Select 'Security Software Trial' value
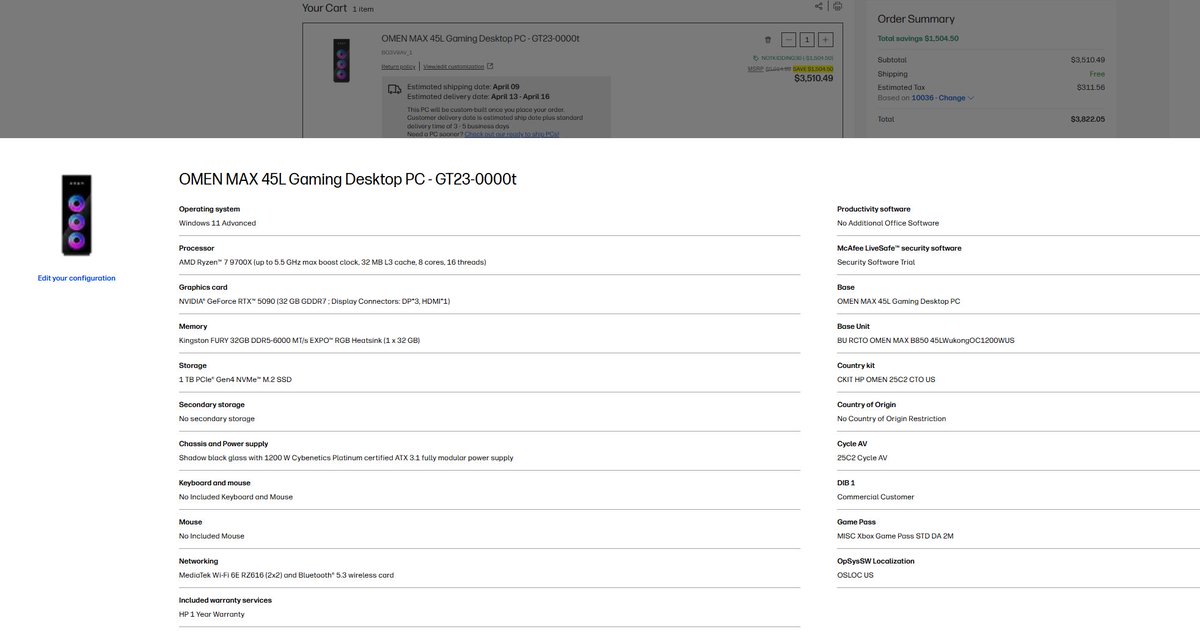 tap(876, 262)
